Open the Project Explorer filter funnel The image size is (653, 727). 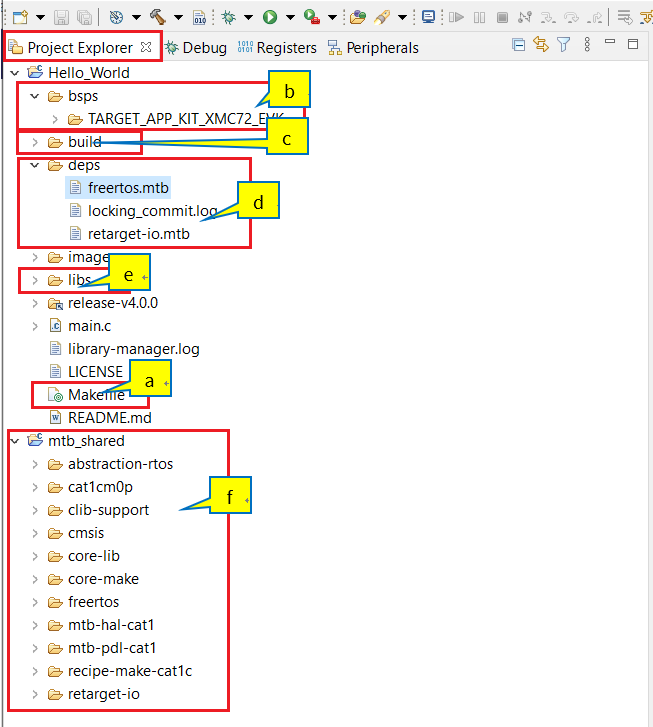coord(564,45)
